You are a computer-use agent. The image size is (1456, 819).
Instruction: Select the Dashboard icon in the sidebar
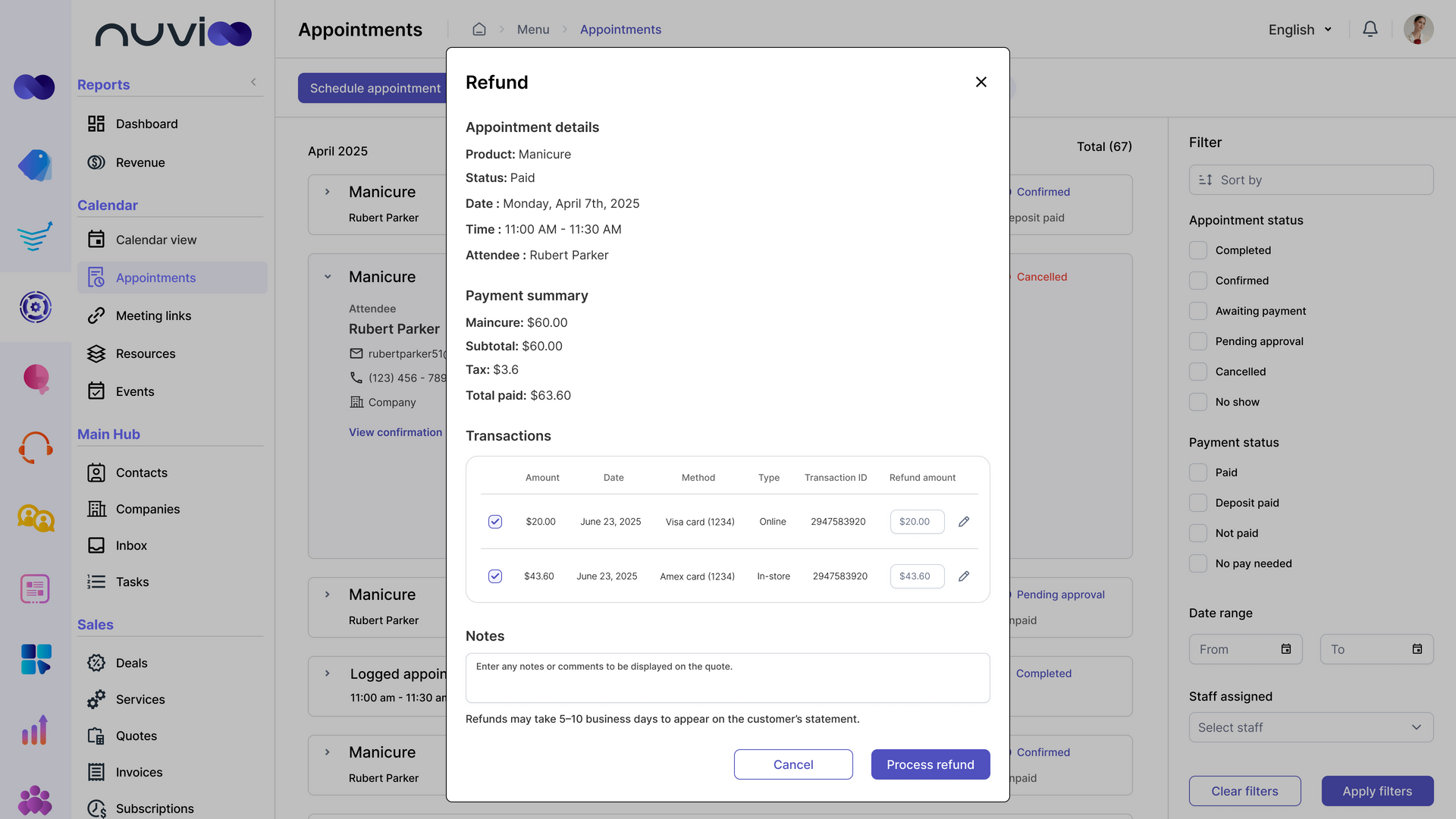(96, 124)
